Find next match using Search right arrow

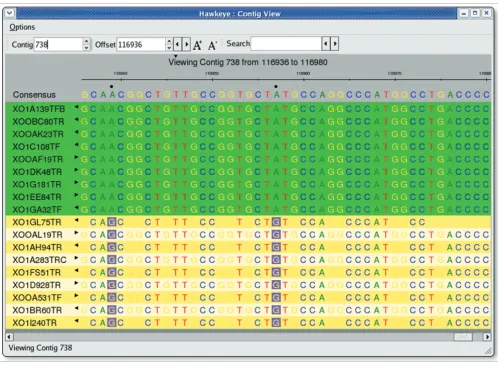(x=335, y=44)
